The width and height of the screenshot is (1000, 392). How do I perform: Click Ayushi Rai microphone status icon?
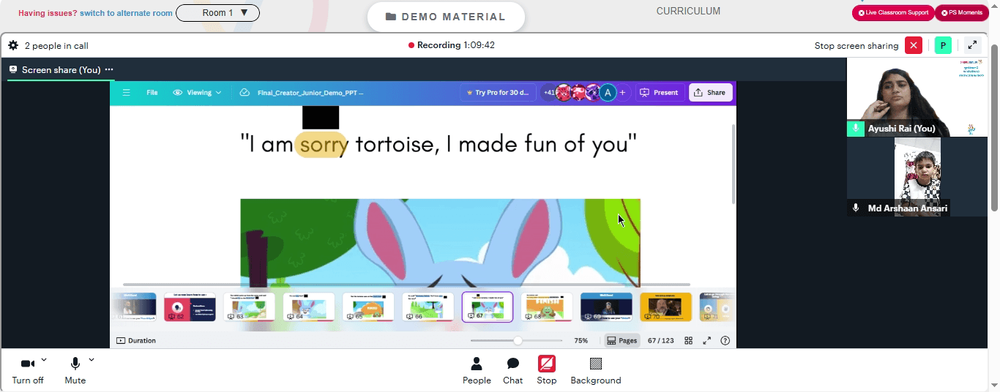coord(855,128)
